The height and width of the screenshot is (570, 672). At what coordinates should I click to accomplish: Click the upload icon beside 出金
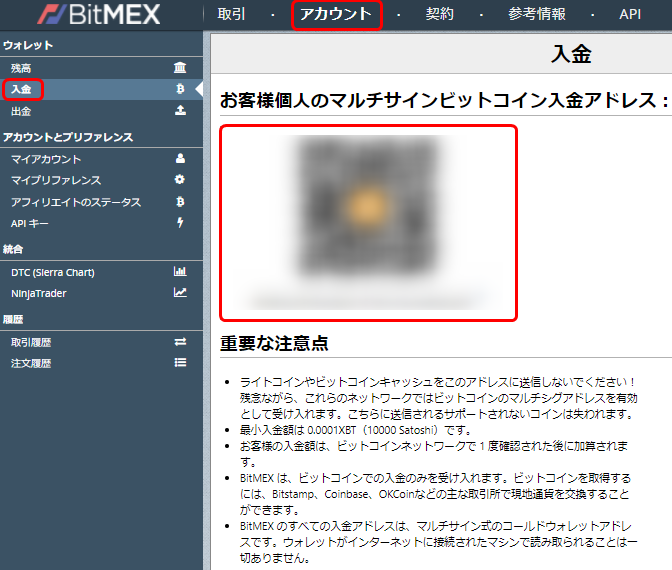[x=180, y=110]
